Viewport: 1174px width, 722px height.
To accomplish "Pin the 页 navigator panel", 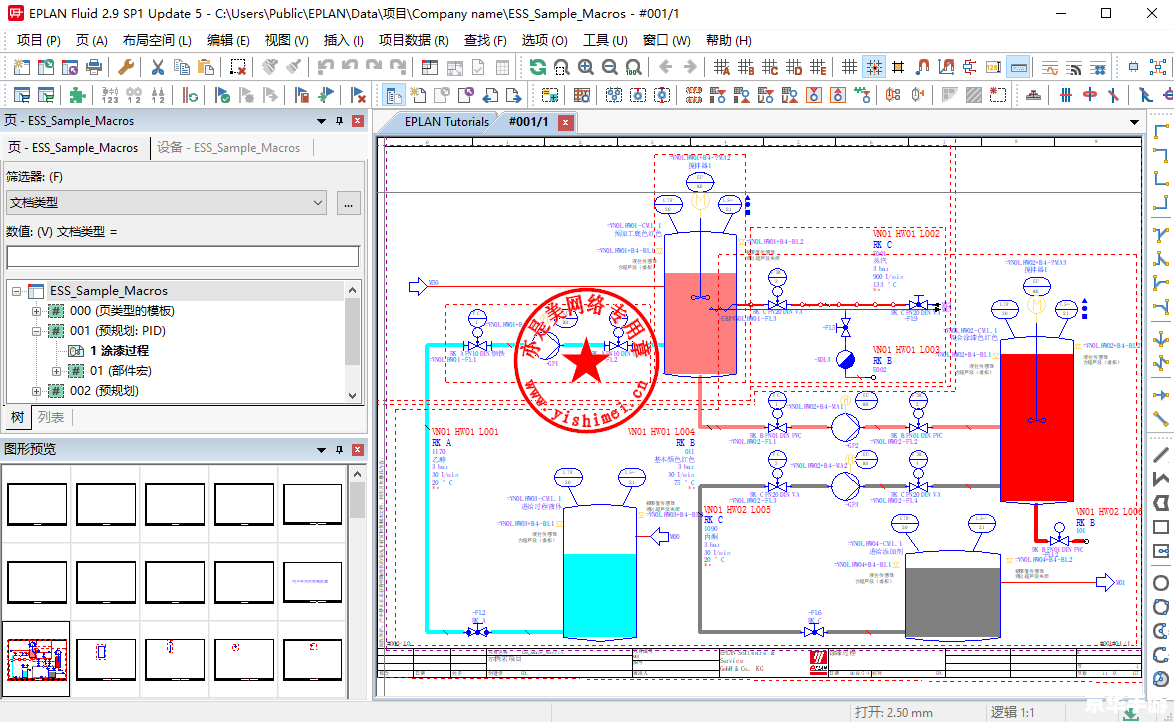I will (x=339, y=121).
